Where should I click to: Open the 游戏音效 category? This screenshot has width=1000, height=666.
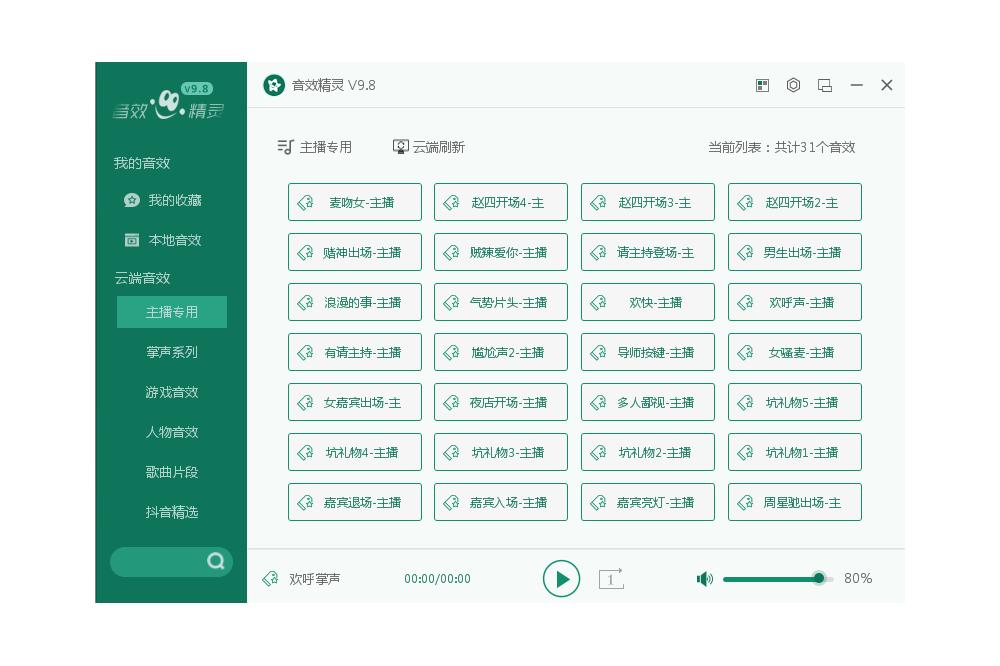[x=172, y=392]
